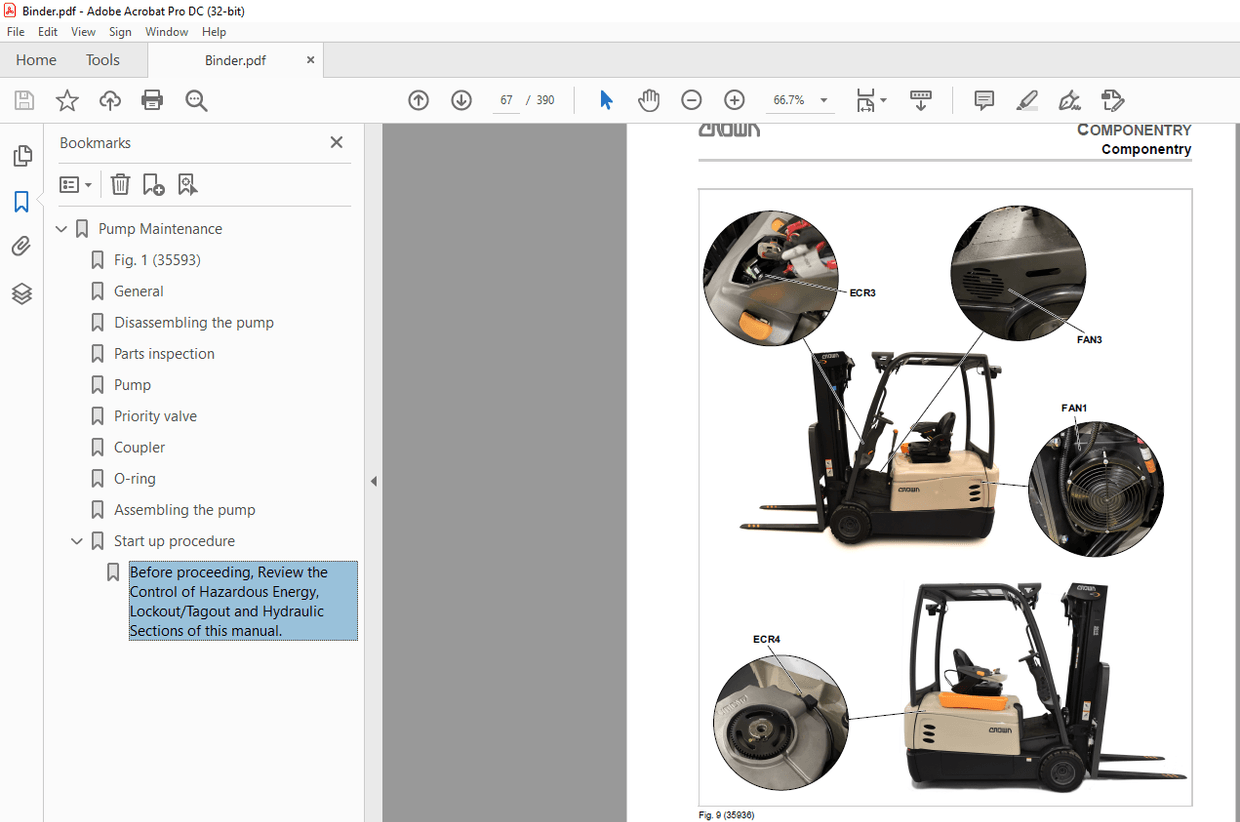Collapse the Pump Maintenance bookmark
This screenshot has width=1240, height=822.
(62, 229)
